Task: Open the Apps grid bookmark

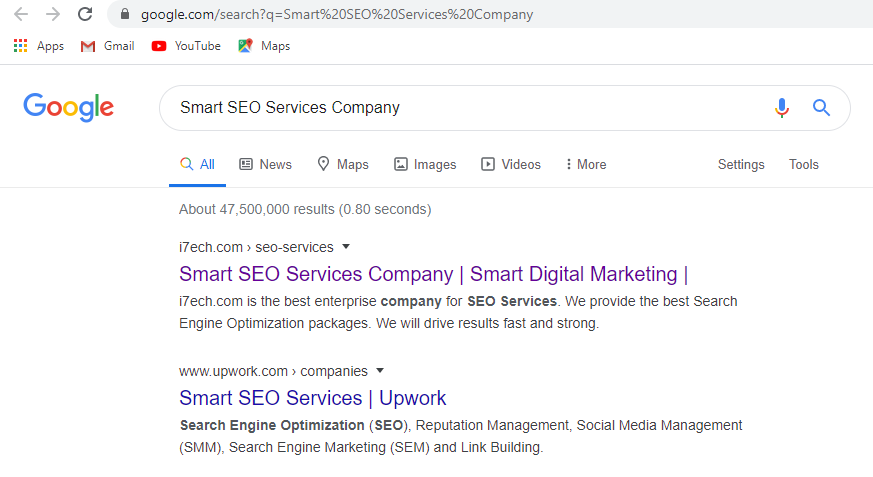Action: [38, 46]
